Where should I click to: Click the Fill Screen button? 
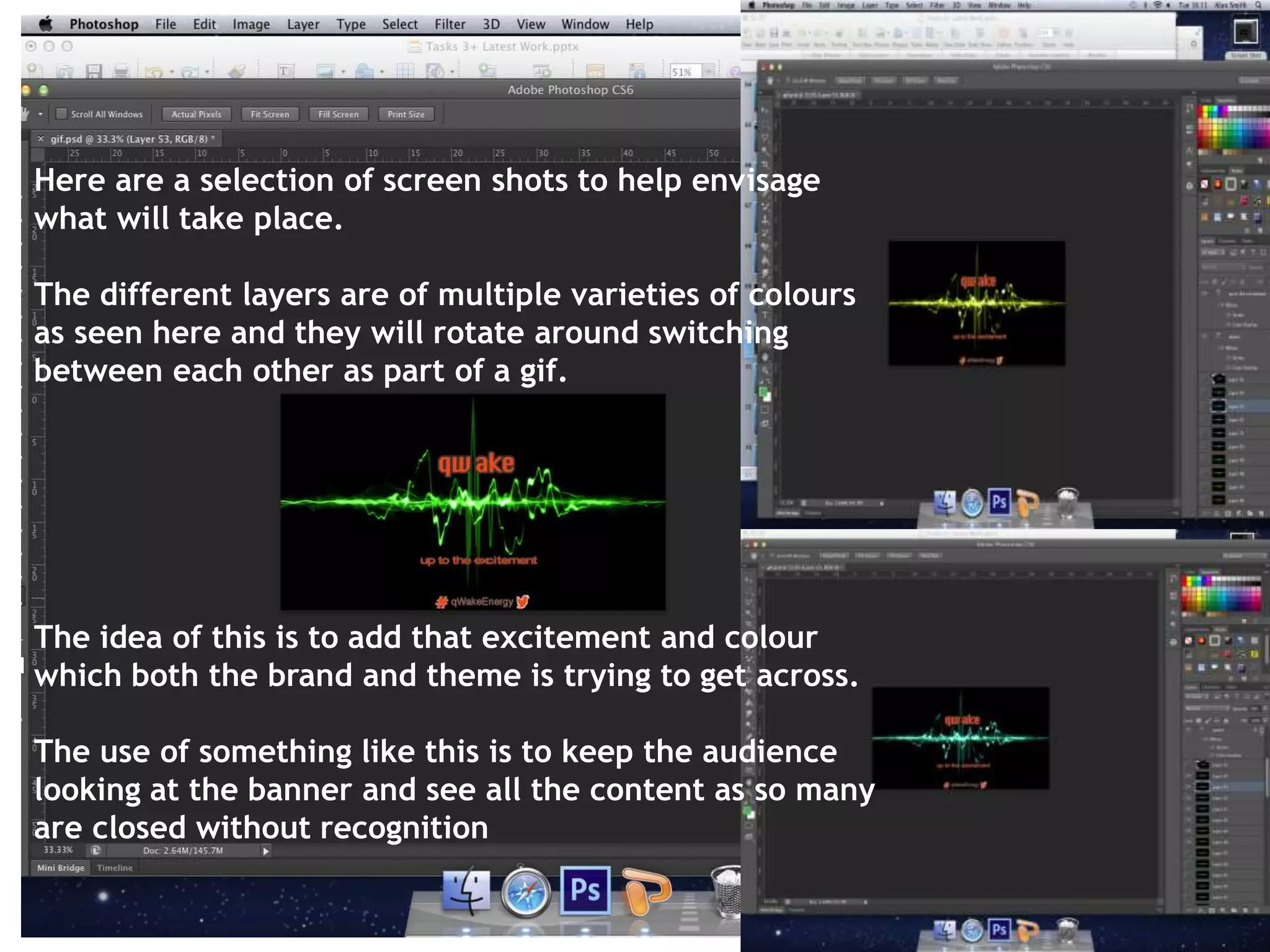click(x=339, y=115)
